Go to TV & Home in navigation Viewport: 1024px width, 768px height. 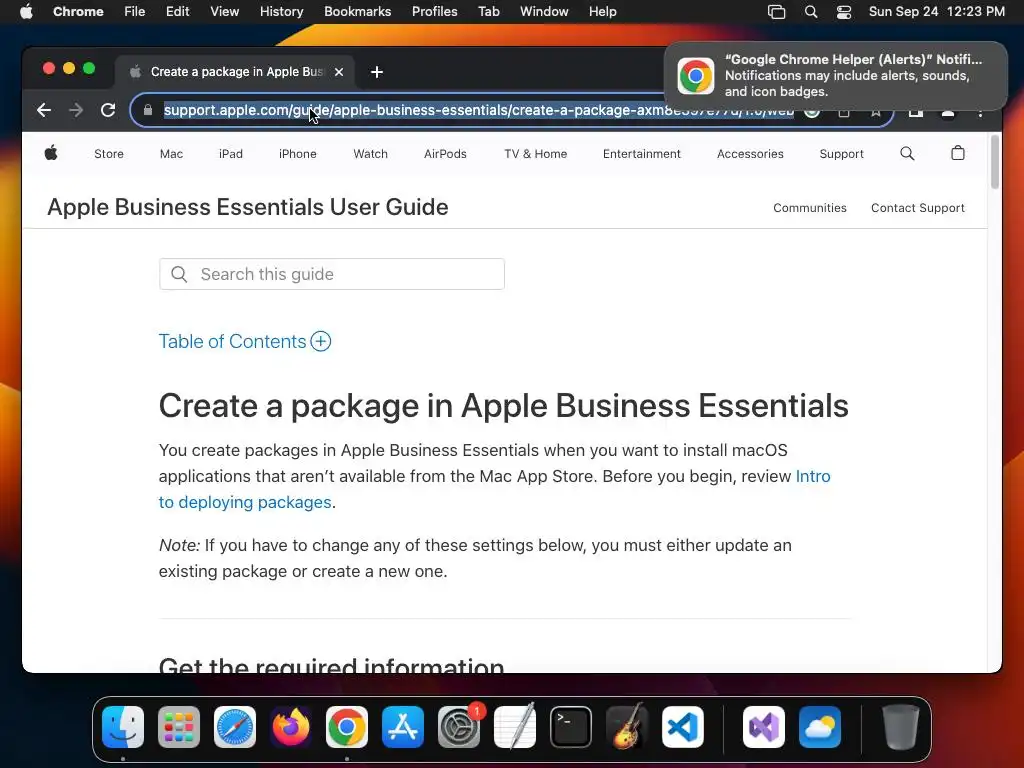pyautogui.click(x=536, y=154)
